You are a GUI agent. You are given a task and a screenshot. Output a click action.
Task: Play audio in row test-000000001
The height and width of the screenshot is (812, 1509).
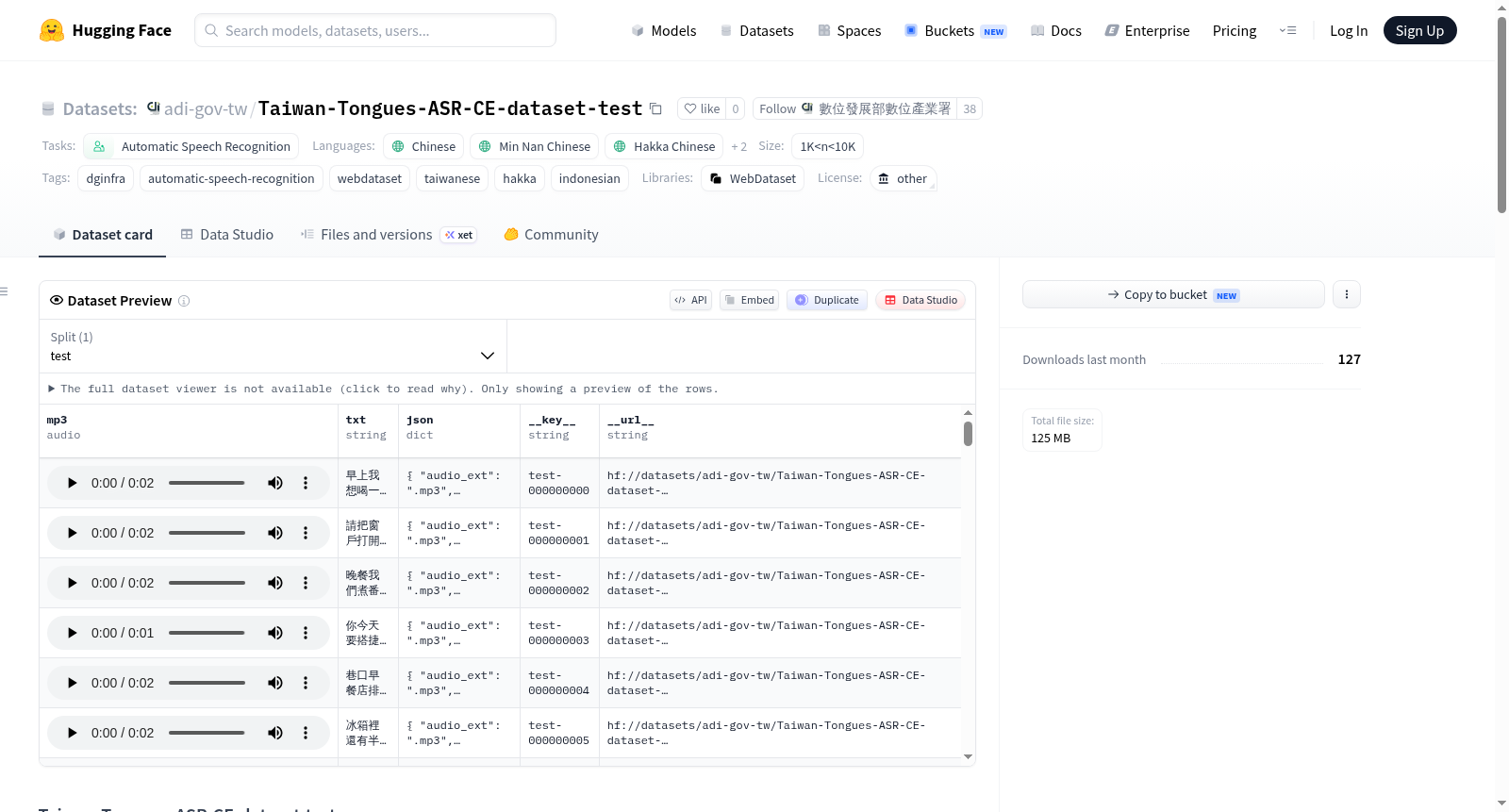tap(73, 533)
